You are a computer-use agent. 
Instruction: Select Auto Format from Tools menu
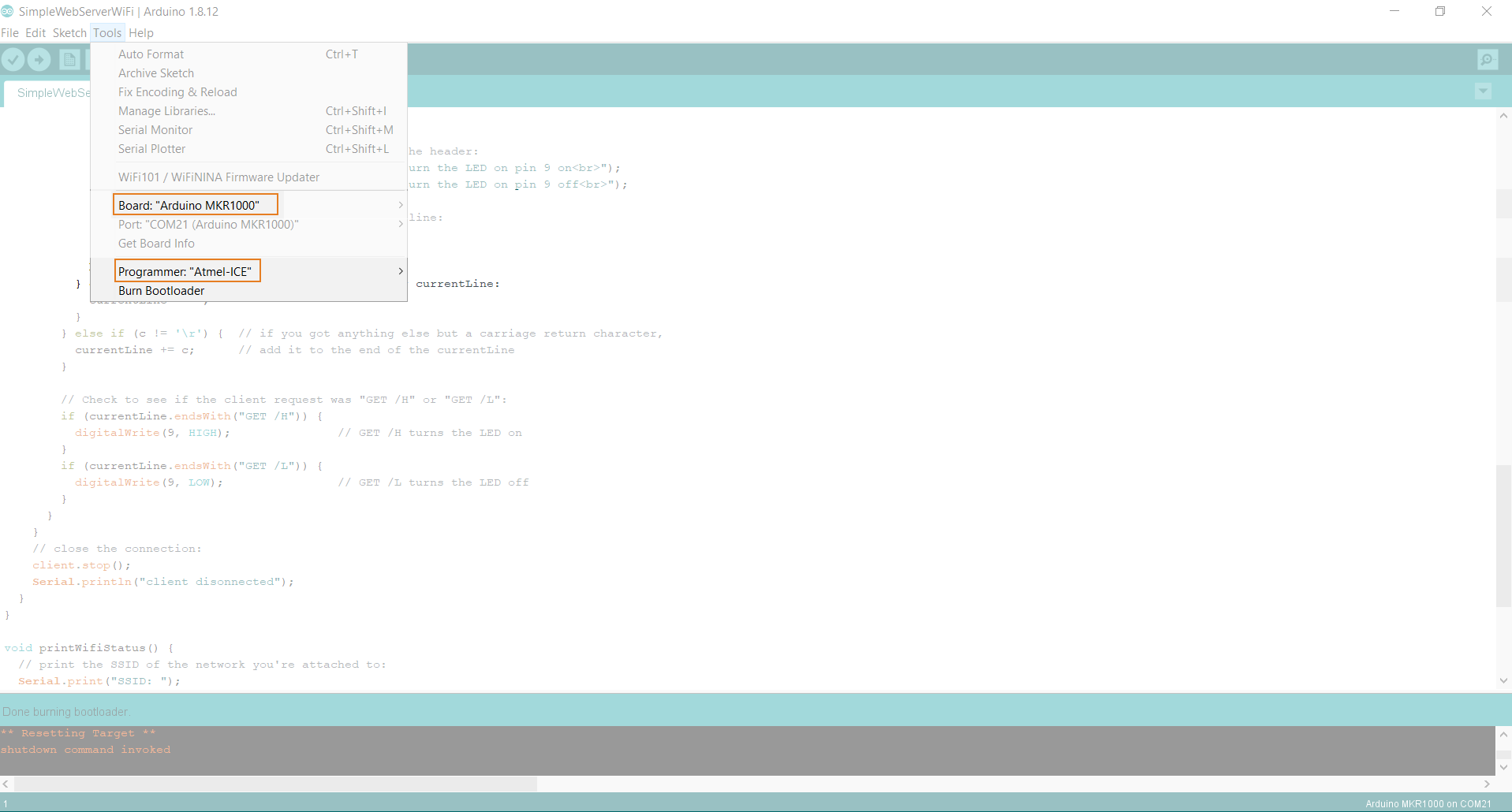tap(151, 54)
